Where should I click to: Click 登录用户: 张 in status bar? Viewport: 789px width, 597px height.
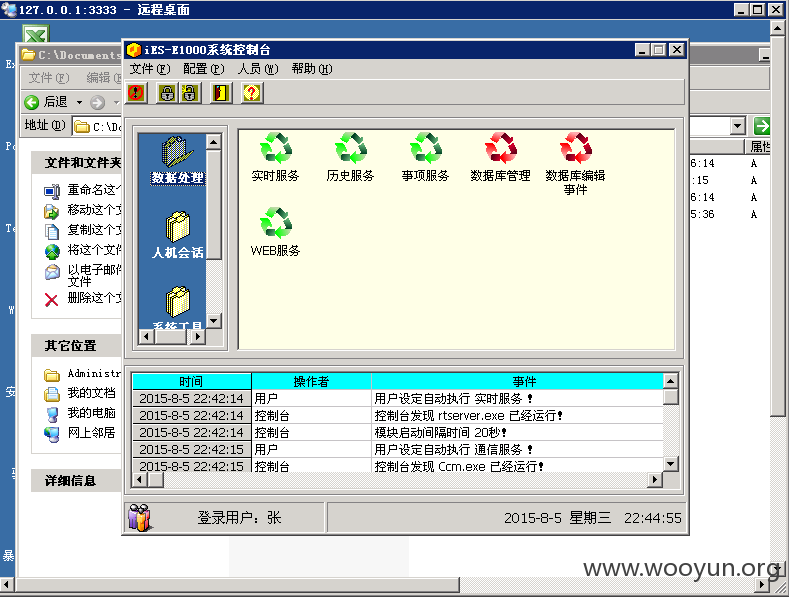pyautogui.click(x=239, y=517)
